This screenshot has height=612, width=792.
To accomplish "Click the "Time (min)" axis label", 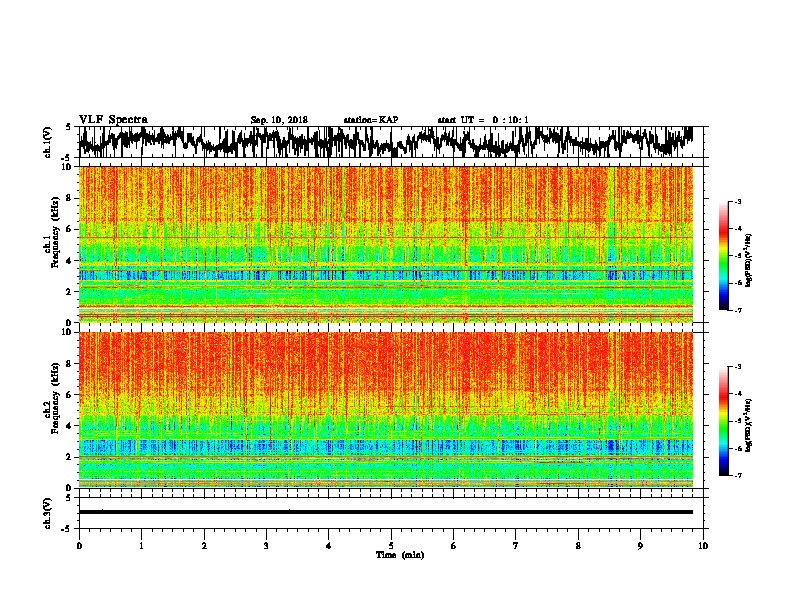I will pyautogui.click(x=400, y=555).
